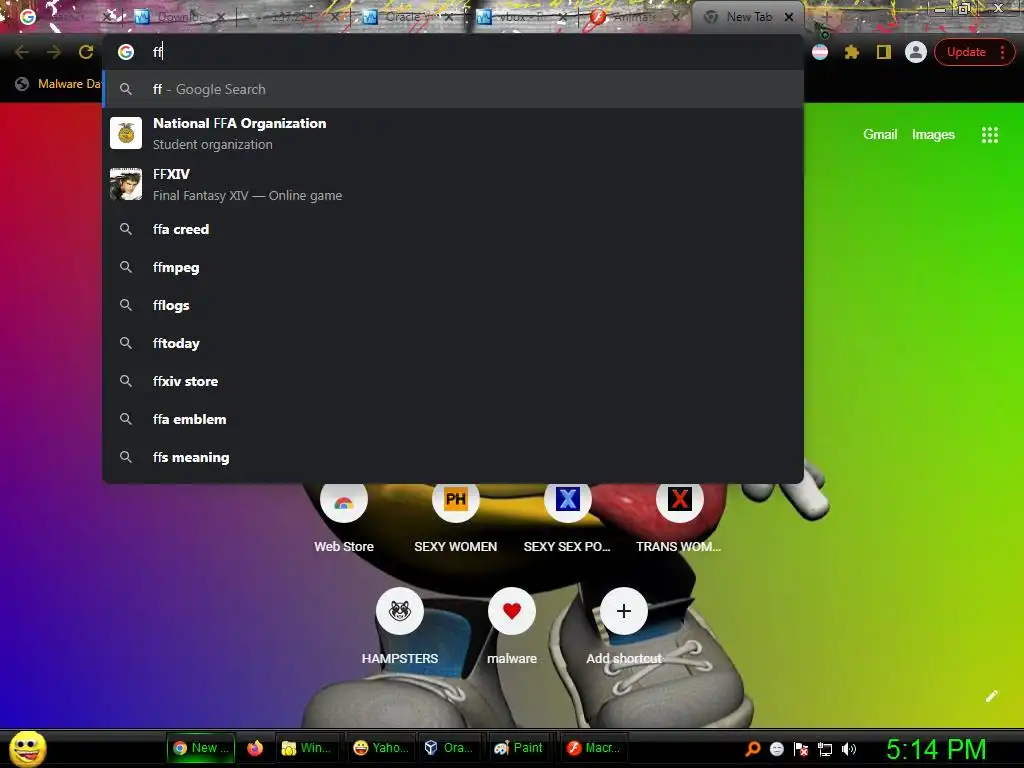
Task: Click the browser back arrow
Action: (x=22, y=52)
